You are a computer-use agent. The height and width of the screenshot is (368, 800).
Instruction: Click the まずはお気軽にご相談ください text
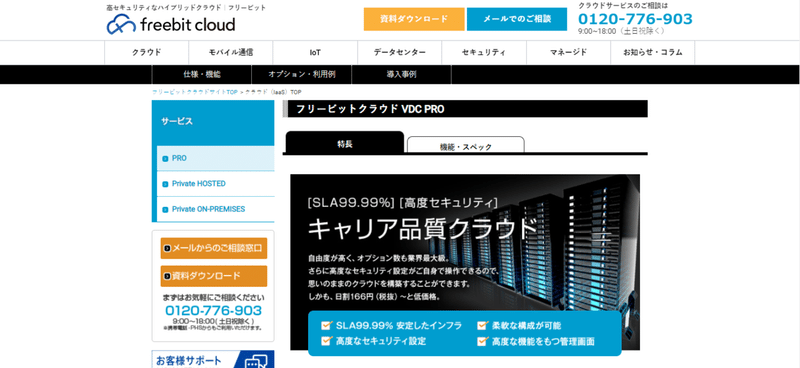[214, 298]
